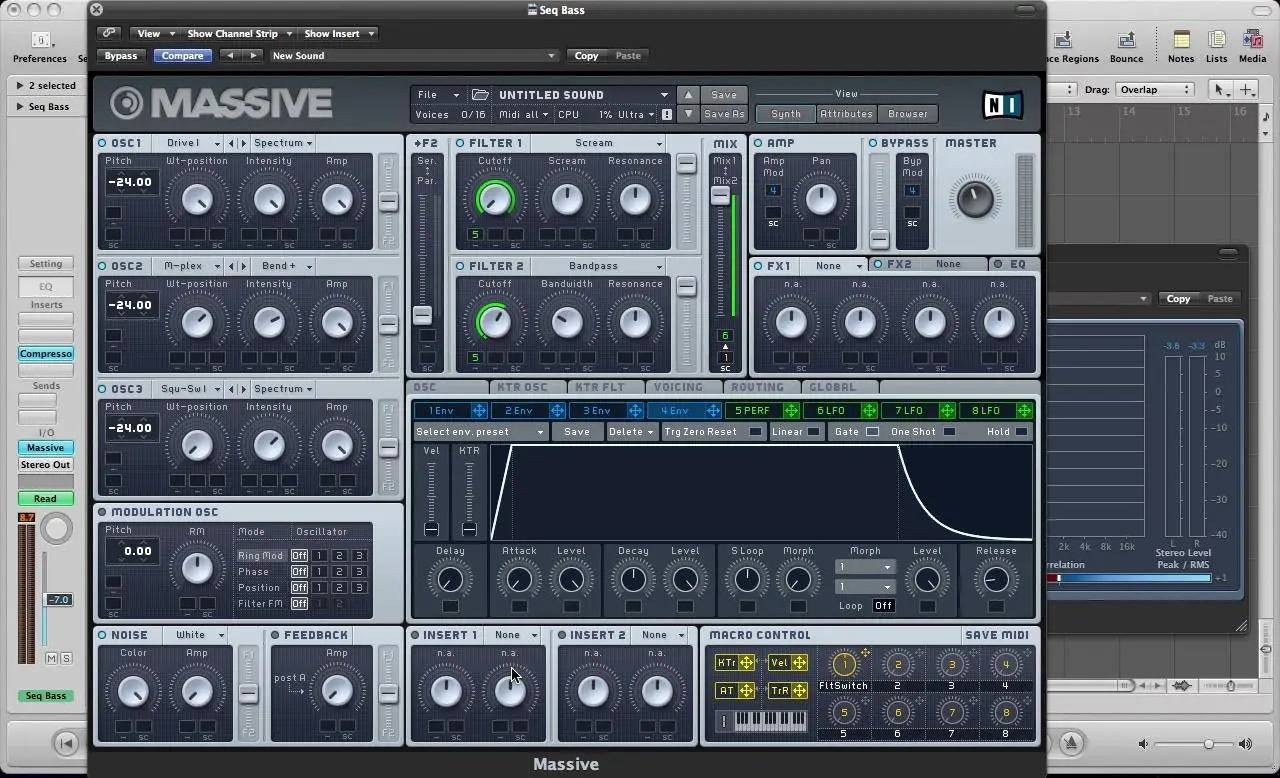Open Insert 1 None effect dropdown
Screen dimensions: 1280x778
click(x=515, y=635)
